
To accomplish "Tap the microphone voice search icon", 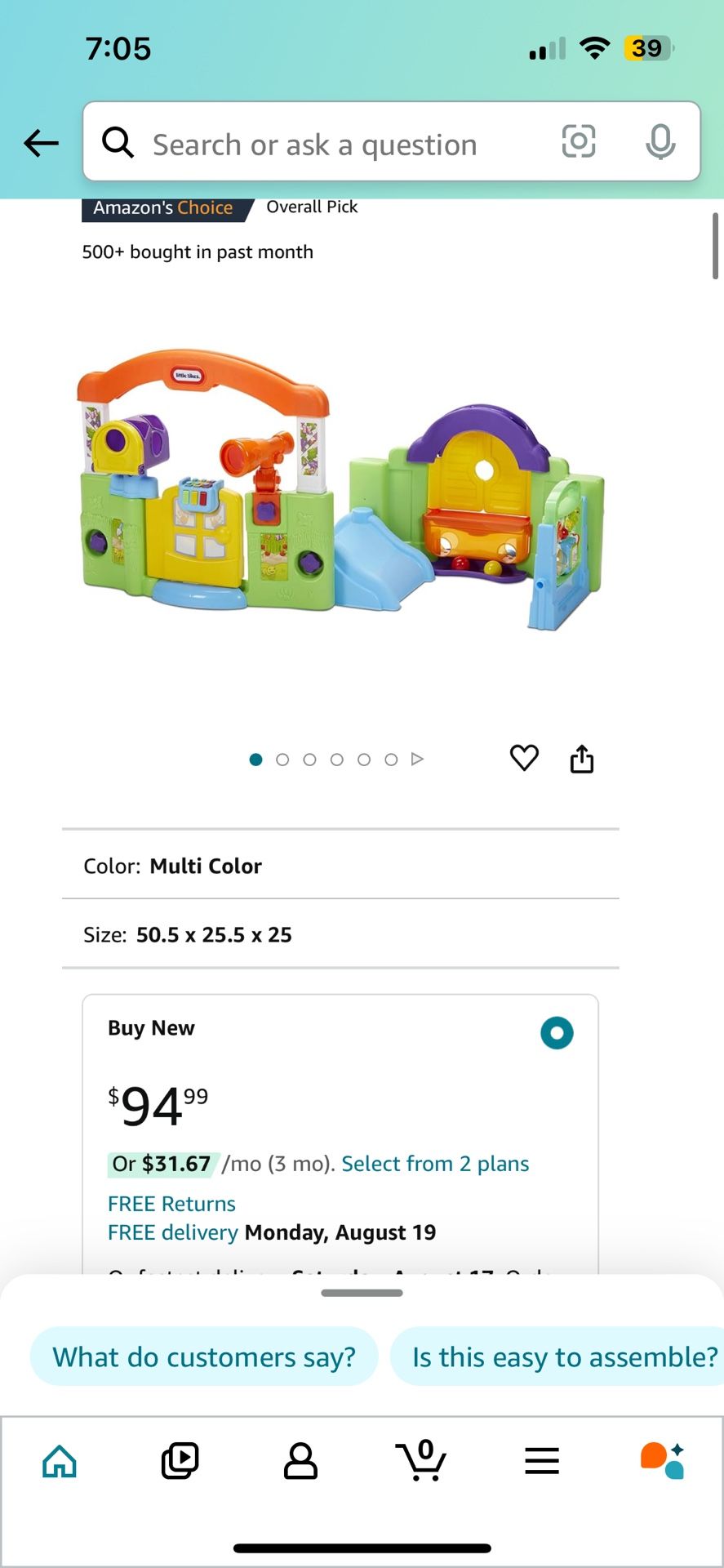I will (x=660, y=141).
